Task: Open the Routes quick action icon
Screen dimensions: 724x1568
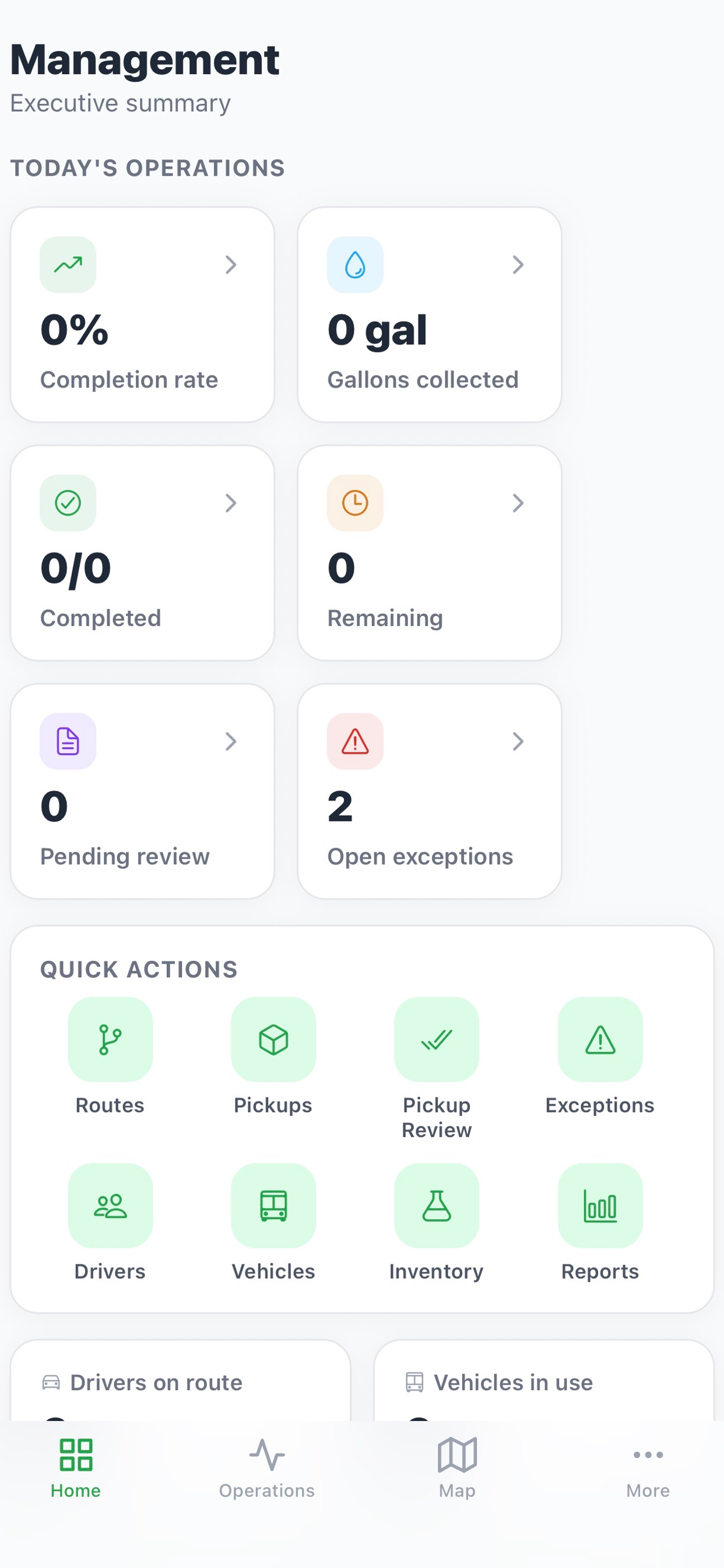Action: pos(110,1039)
